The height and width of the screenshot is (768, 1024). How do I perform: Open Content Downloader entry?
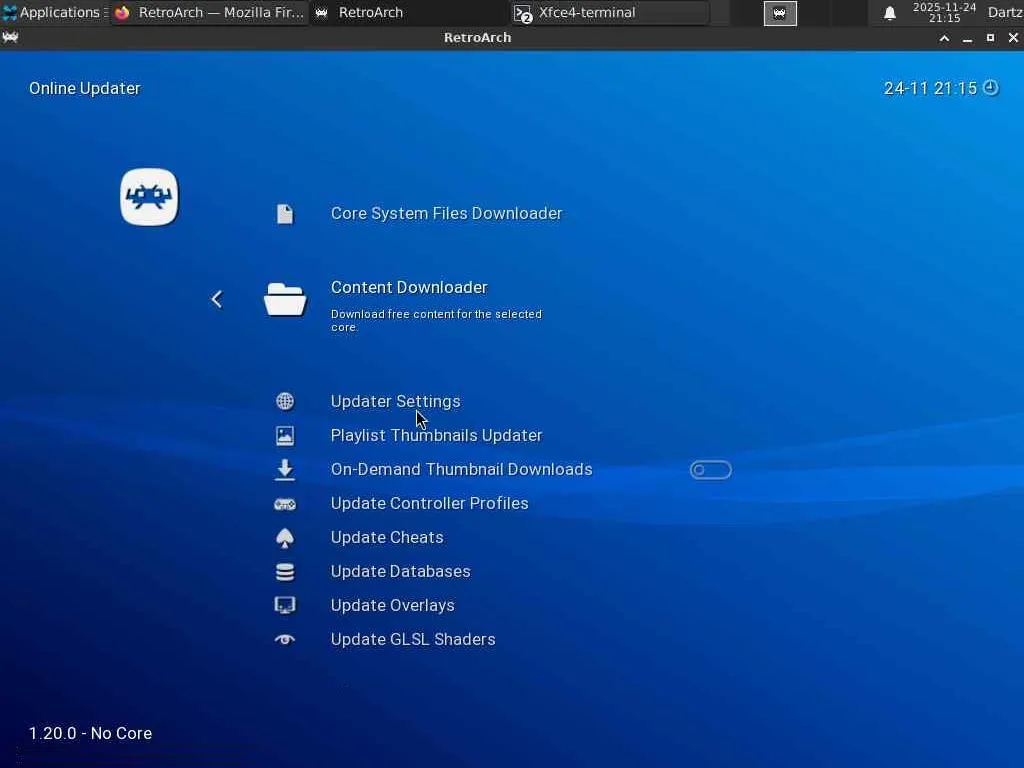(409, 287)
